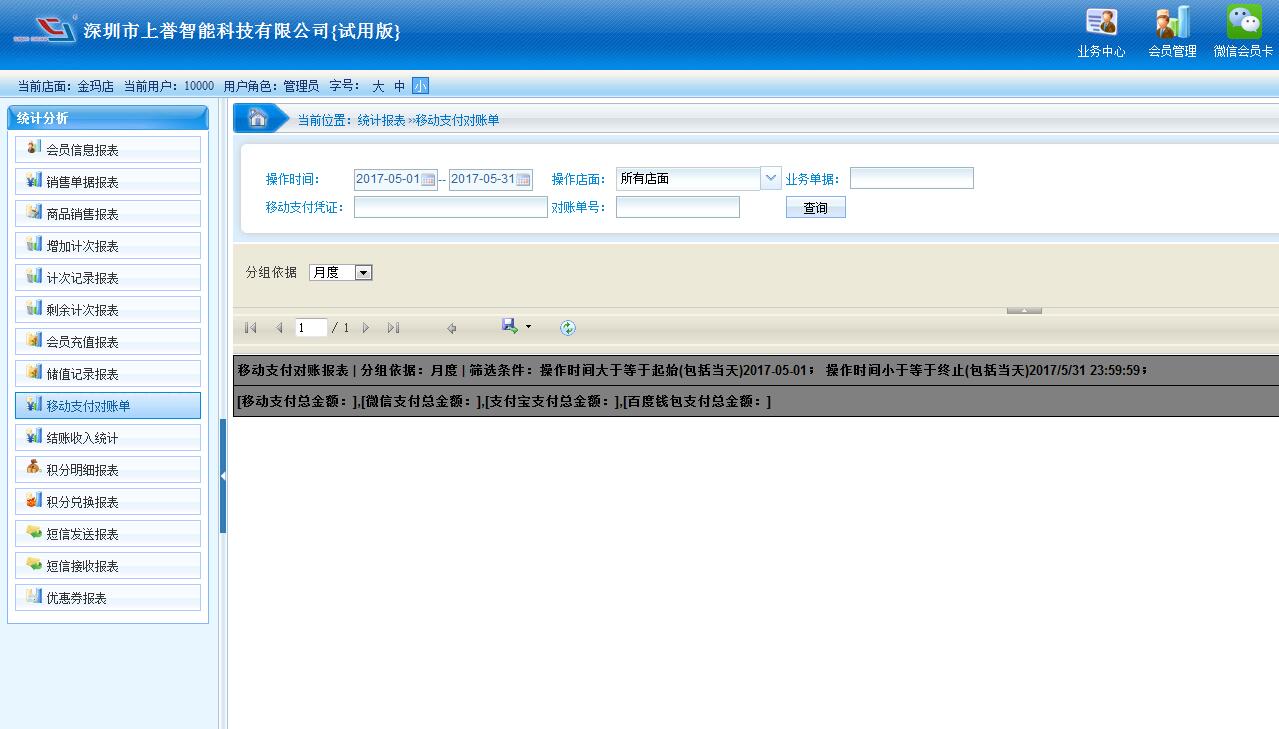This screenshot has width=1279, height=729.
Task: Click the 查询 search button
Action: tap(815, 208)
